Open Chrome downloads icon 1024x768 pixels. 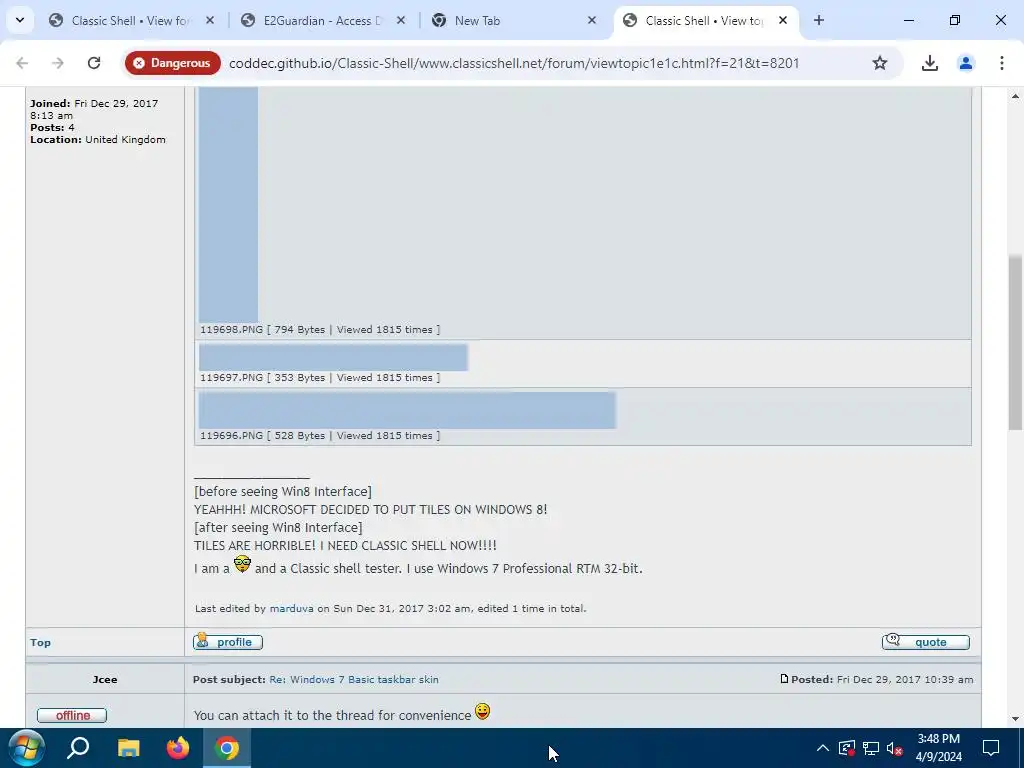click(x=929, y=63)
